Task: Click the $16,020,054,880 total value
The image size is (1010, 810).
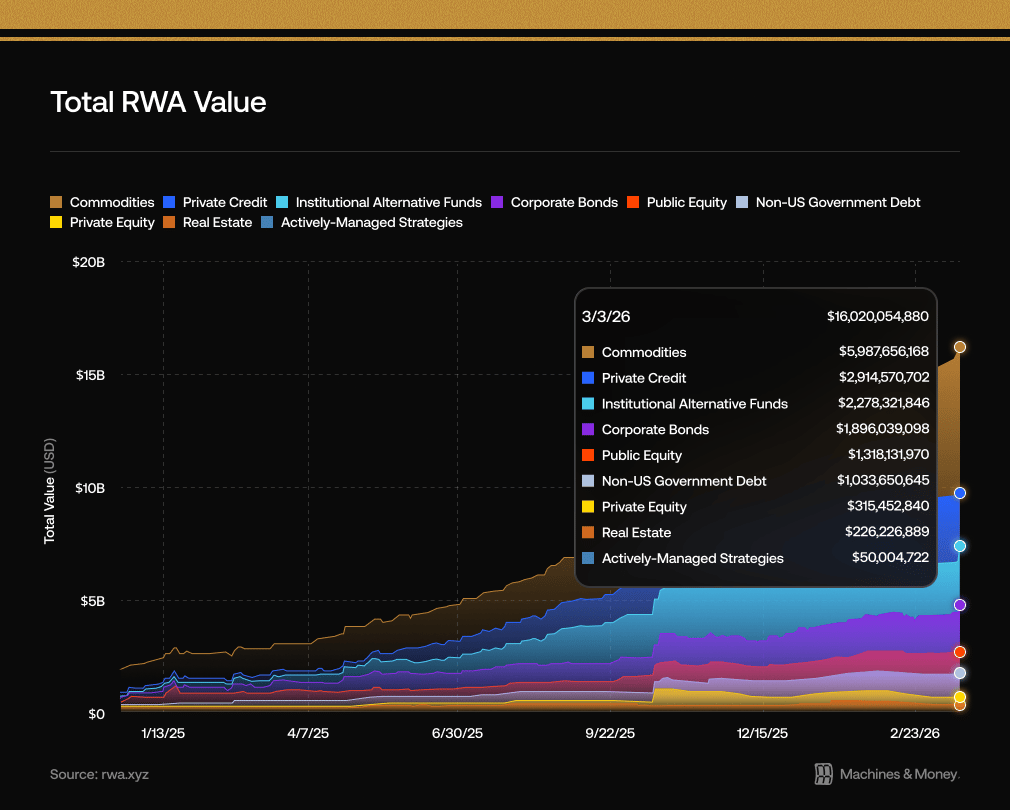Action: coord(878,316)
